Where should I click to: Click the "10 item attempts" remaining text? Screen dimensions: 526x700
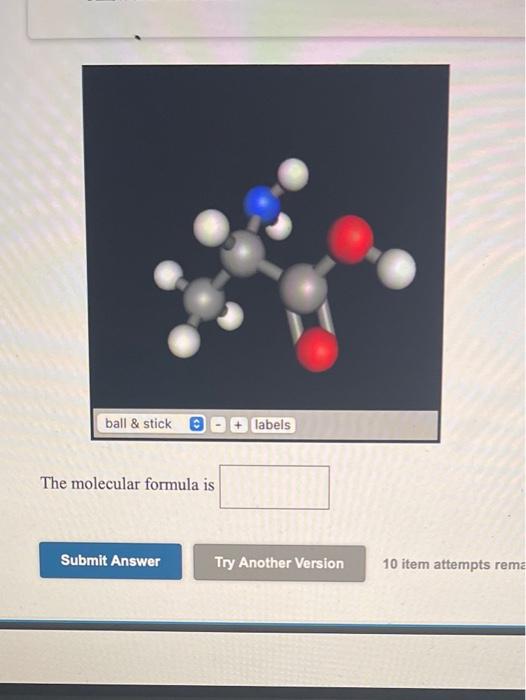pyautogui.click(x=453, y=564)
